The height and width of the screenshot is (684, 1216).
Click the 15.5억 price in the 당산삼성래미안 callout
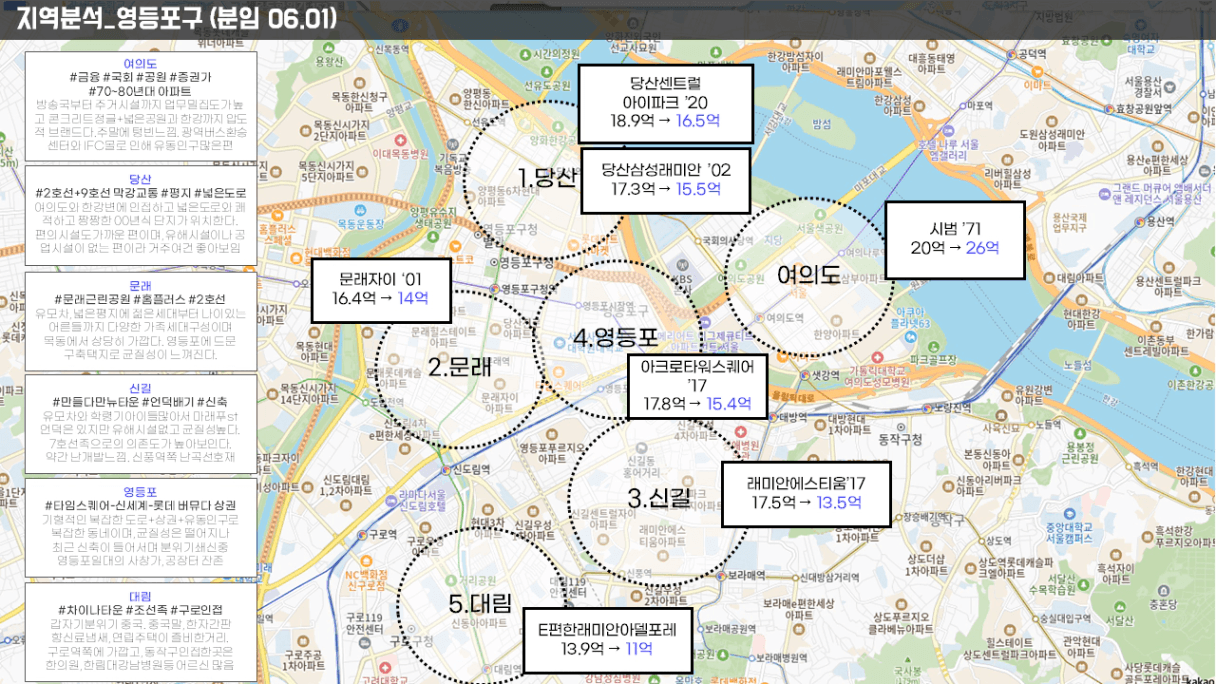pos(698,189)
